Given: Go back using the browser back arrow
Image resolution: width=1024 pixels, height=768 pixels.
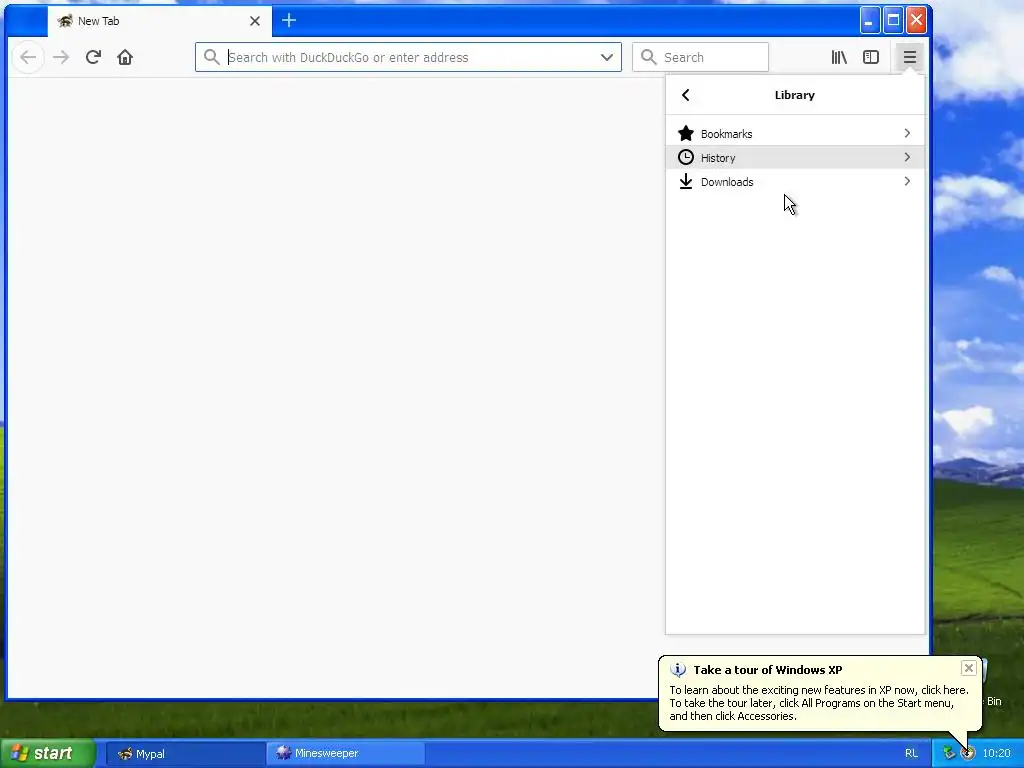Looking at the screenshot, I should click(28, 57).
